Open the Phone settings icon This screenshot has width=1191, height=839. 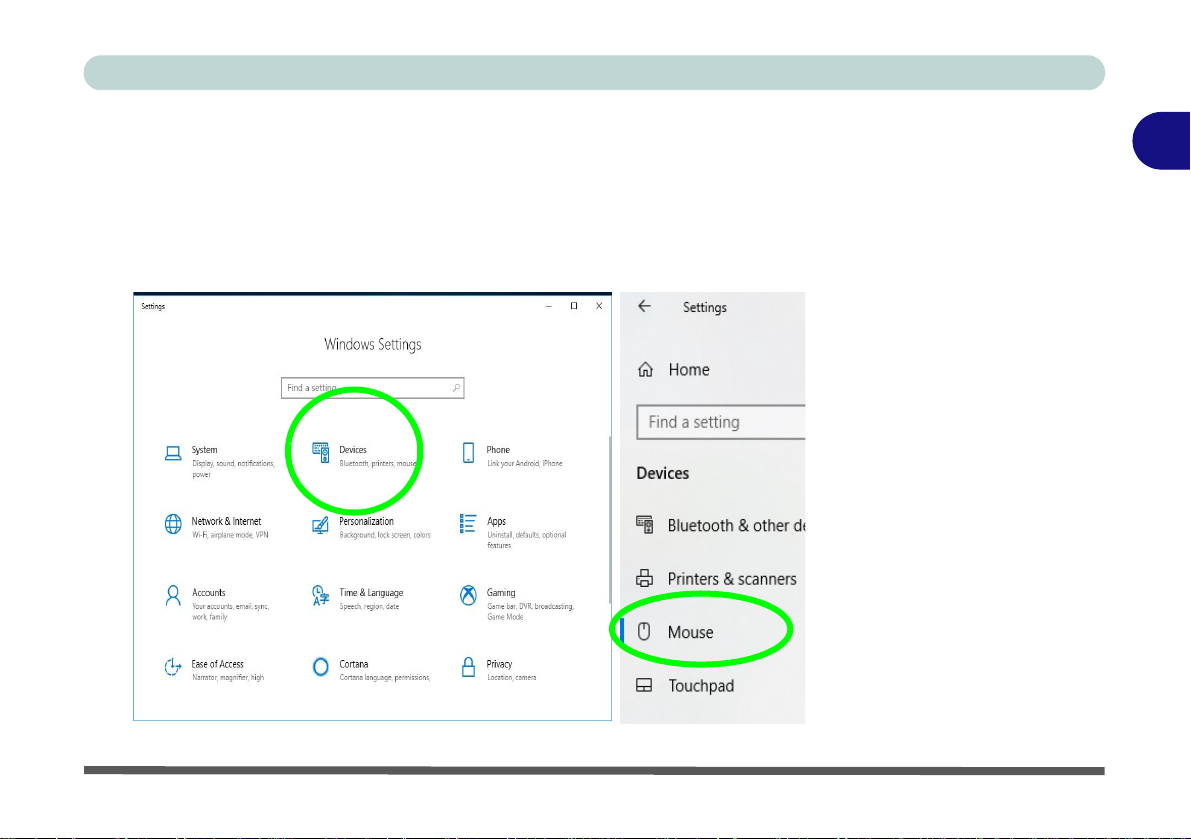coord(468,453)
